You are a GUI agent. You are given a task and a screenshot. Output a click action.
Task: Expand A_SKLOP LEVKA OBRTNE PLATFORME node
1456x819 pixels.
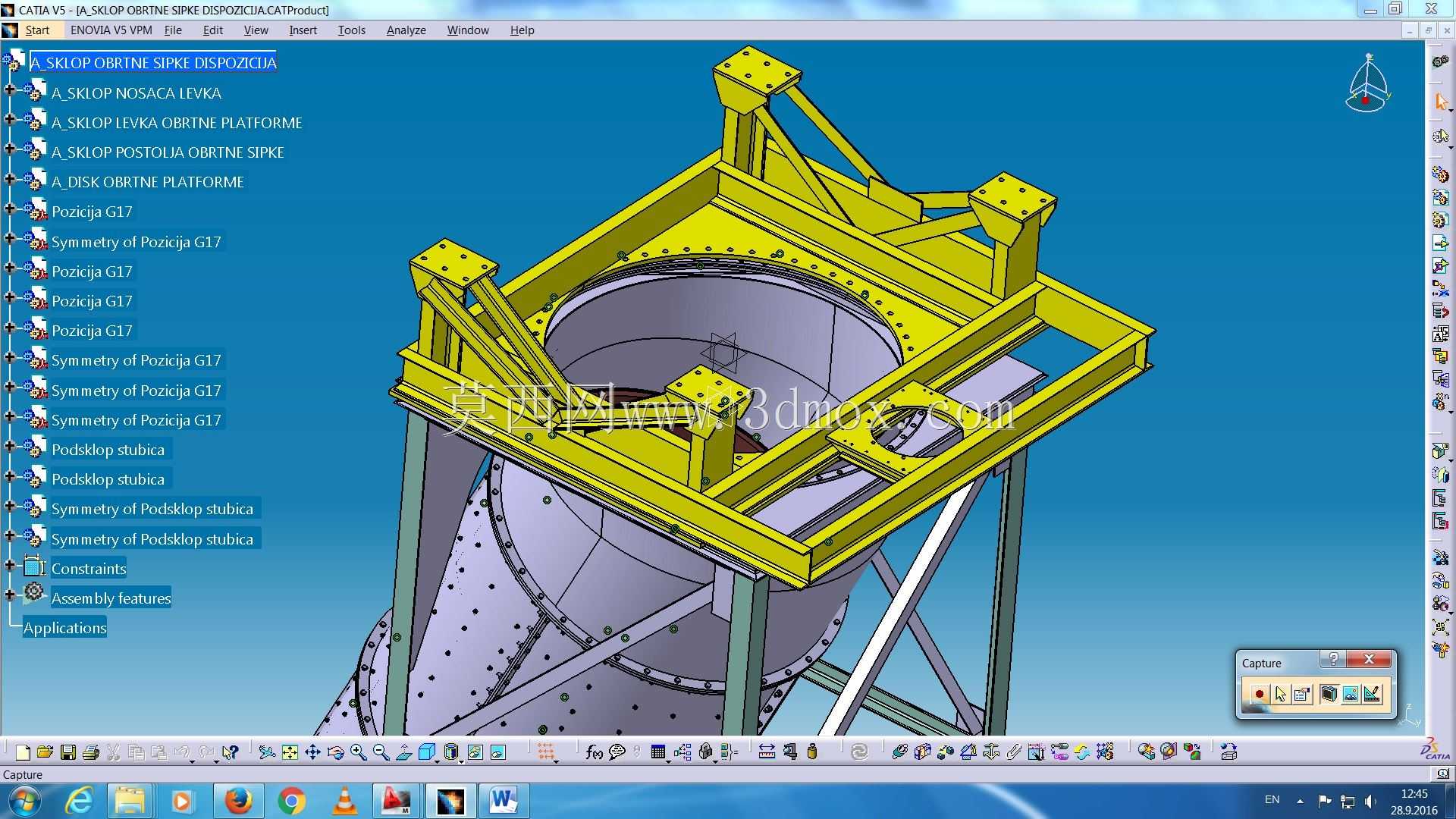coord(10,119)
